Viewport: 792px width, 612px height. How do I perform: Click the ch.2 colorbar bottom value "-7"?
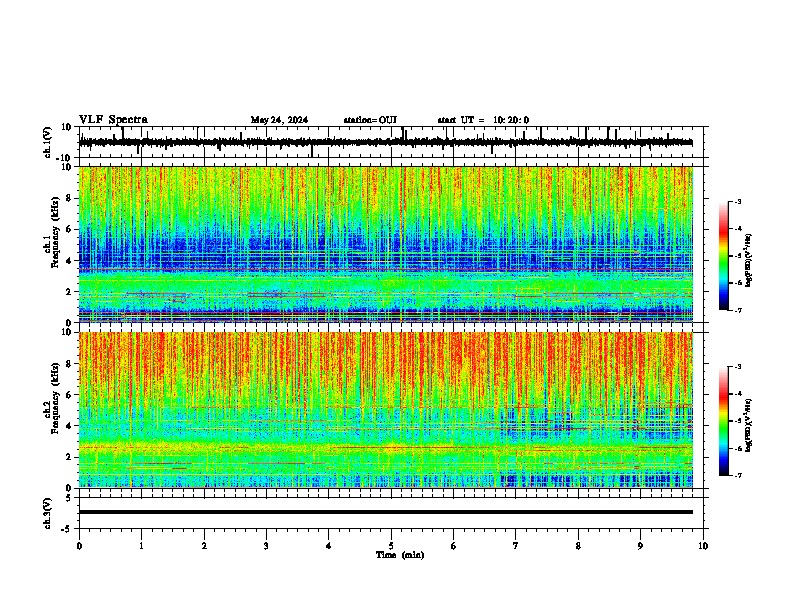[738, 476]
